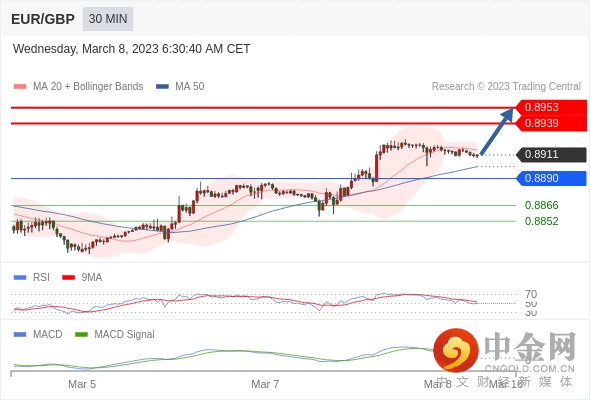Click the 30 MIN timeframe badge
The image size is (590, 400).
108,19
